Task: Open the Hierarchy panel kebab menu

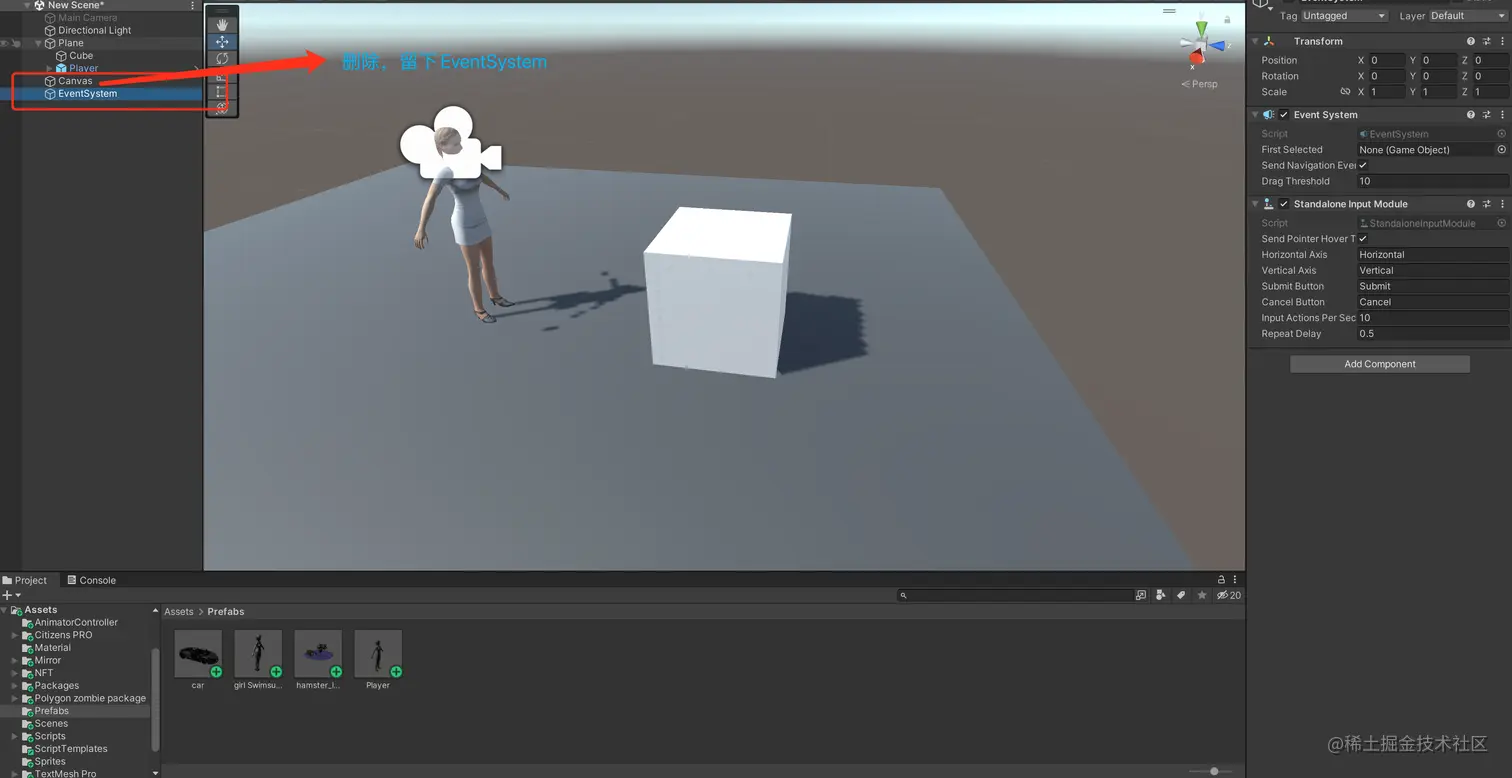Action: (193, 5)
